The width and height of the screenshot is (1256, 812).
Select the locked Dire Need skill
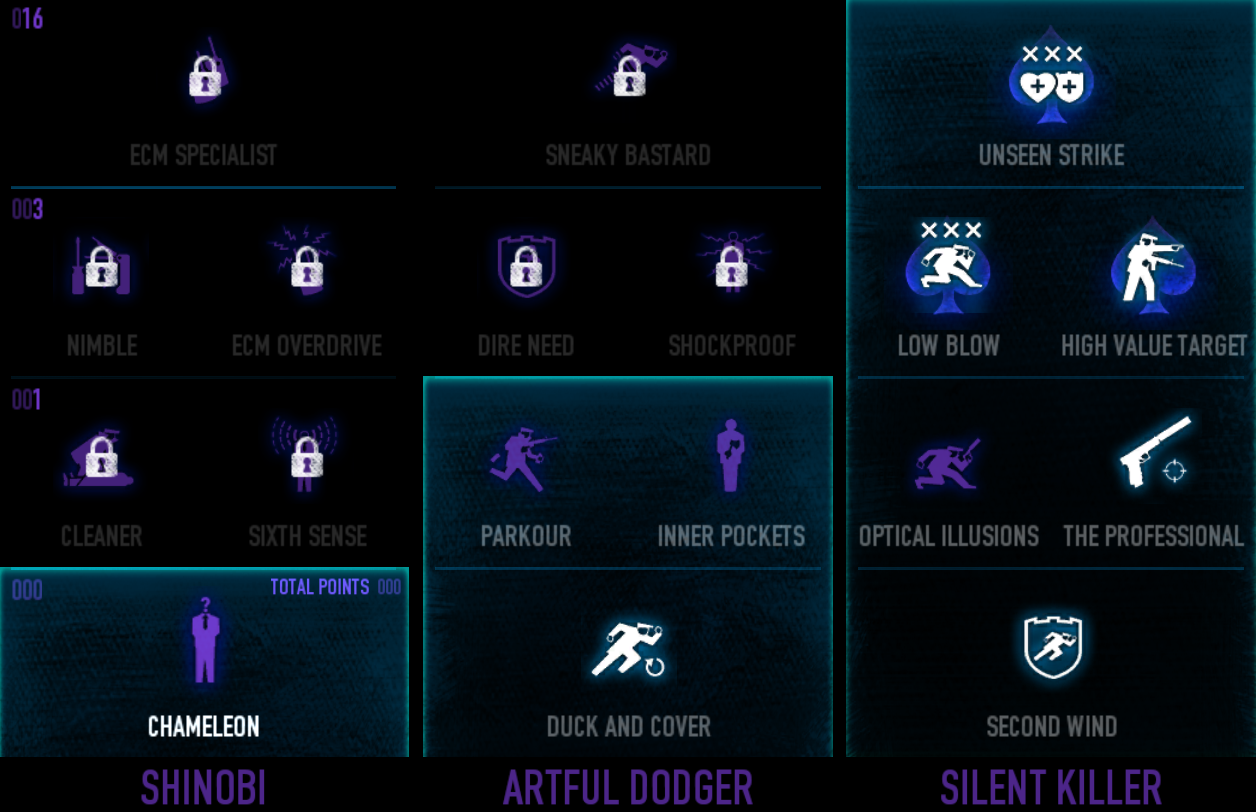tap(526, 266)
